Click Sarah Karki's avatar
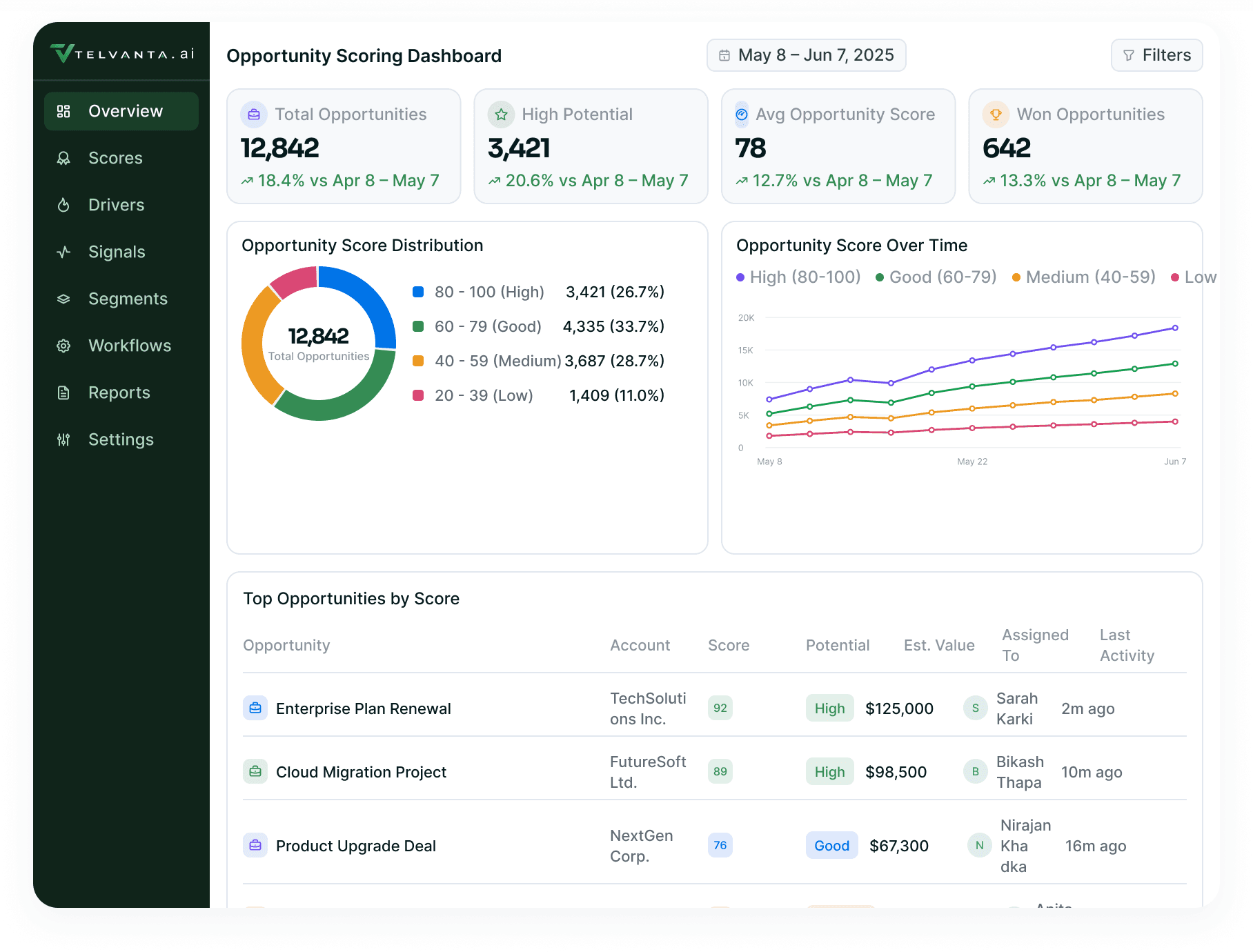This screenshot has height=952, width=1253. [x=976, y=708]
